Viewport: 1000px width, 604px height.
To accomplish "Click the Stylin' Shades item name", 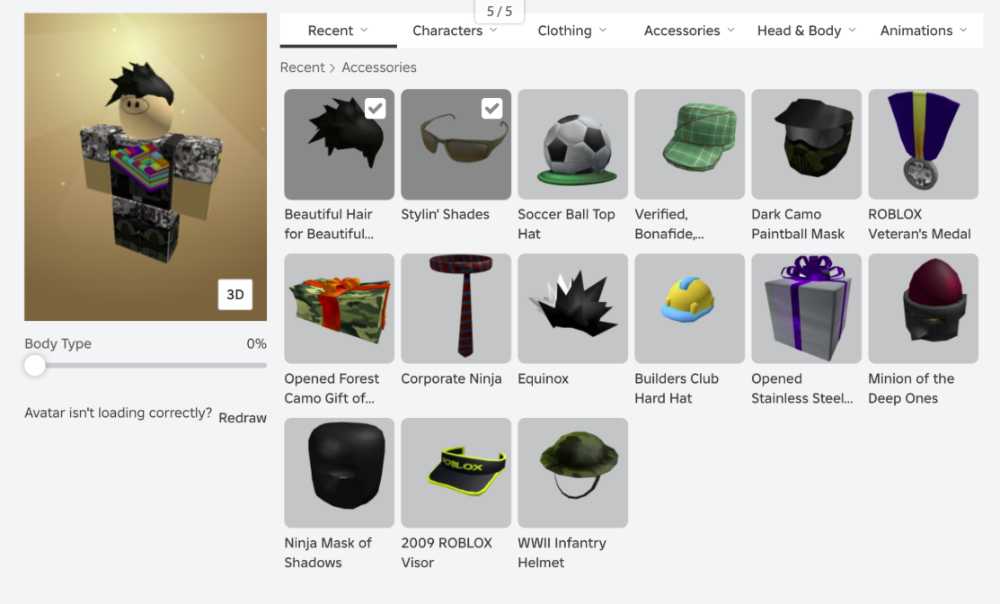I will (x=445, y=214).
